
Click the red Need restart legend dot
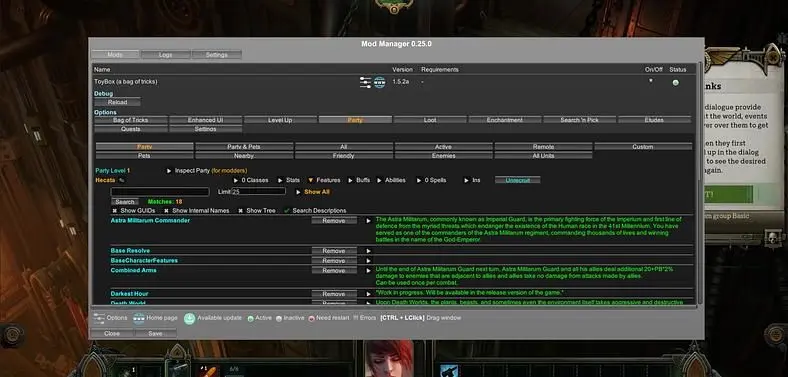312,318
